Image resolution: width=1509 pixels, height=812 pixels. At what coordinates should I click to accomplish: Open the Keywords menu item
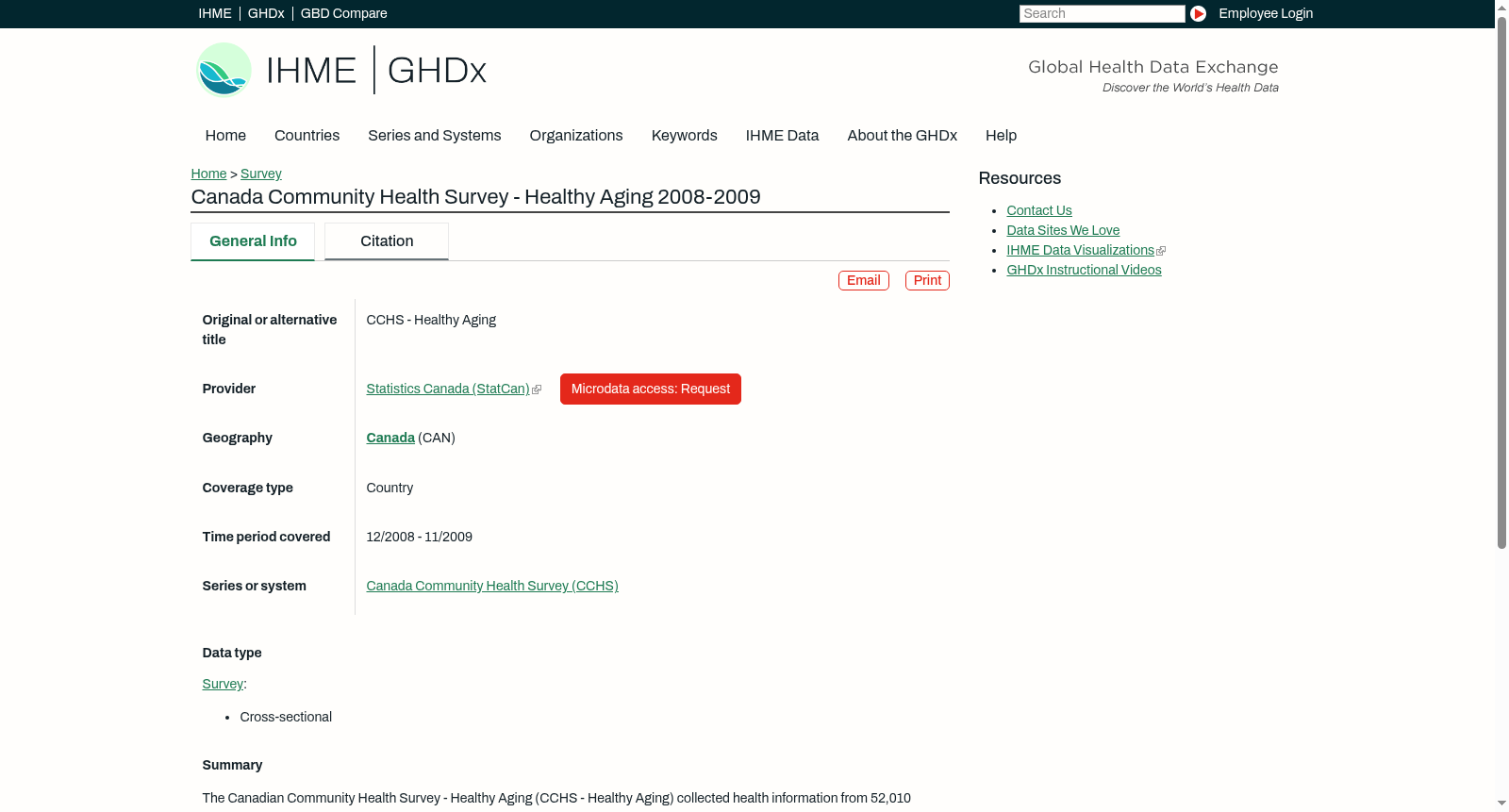685,136
